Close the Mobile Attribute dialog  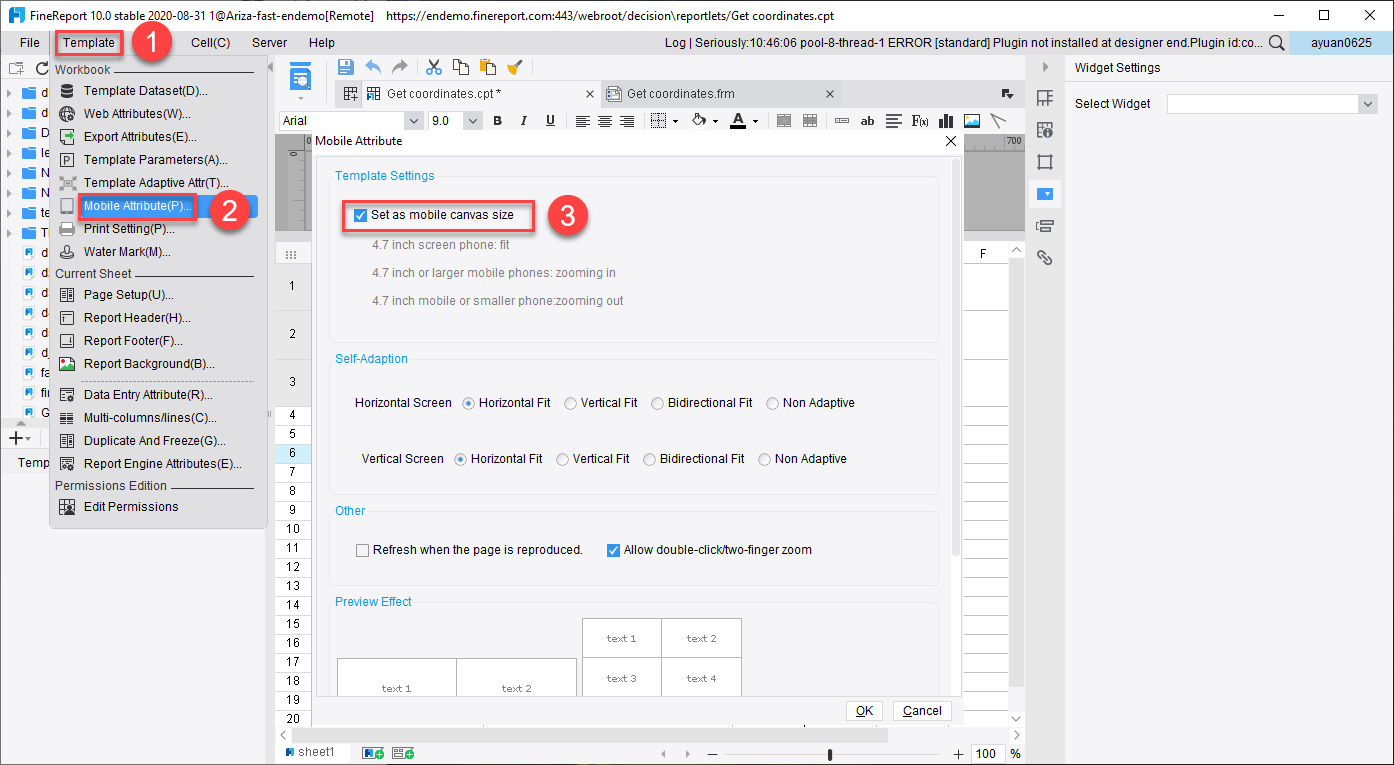[950, 141]
